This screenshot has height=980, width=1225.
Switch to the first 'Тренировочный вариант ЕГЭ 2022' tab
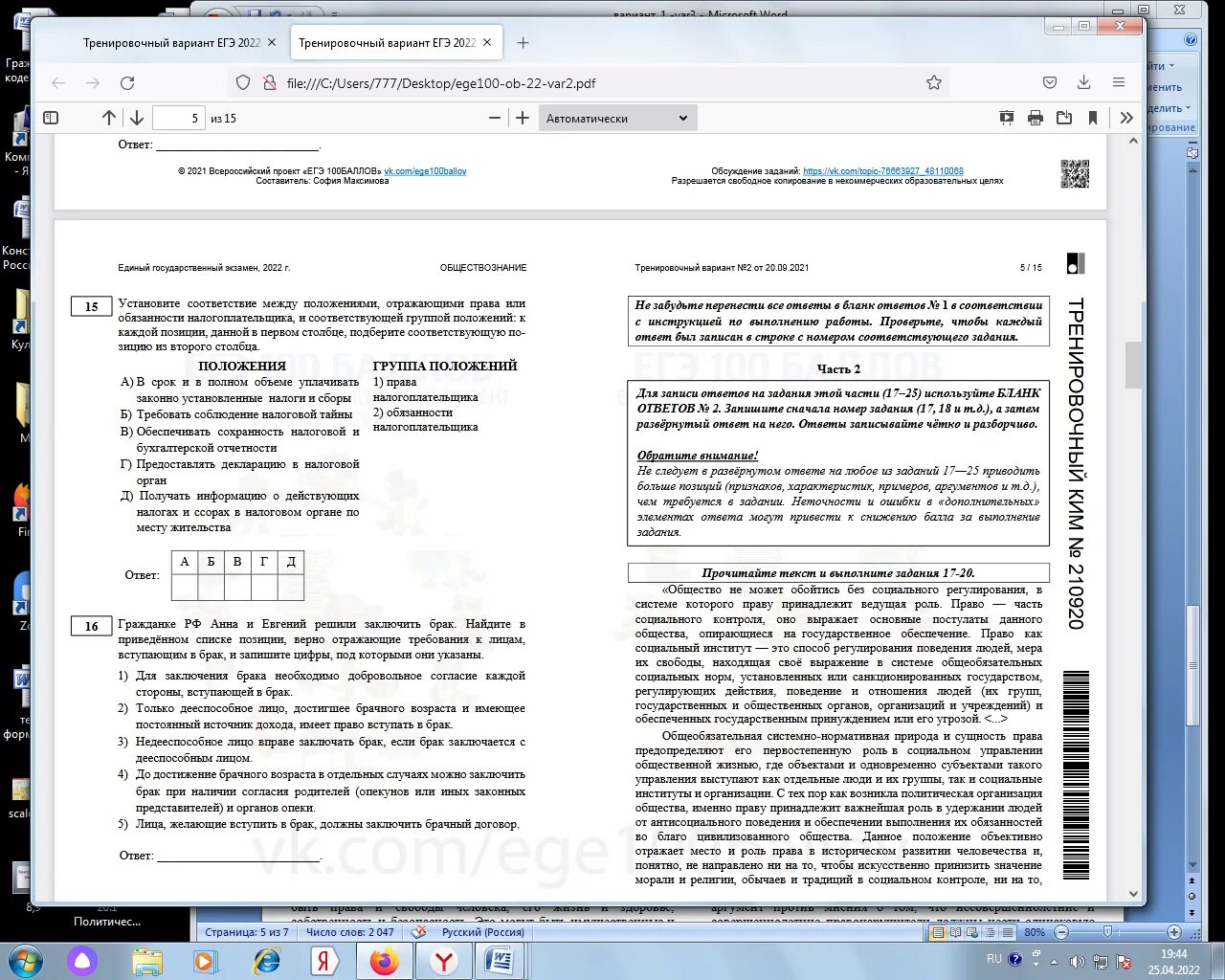point(171,43)
